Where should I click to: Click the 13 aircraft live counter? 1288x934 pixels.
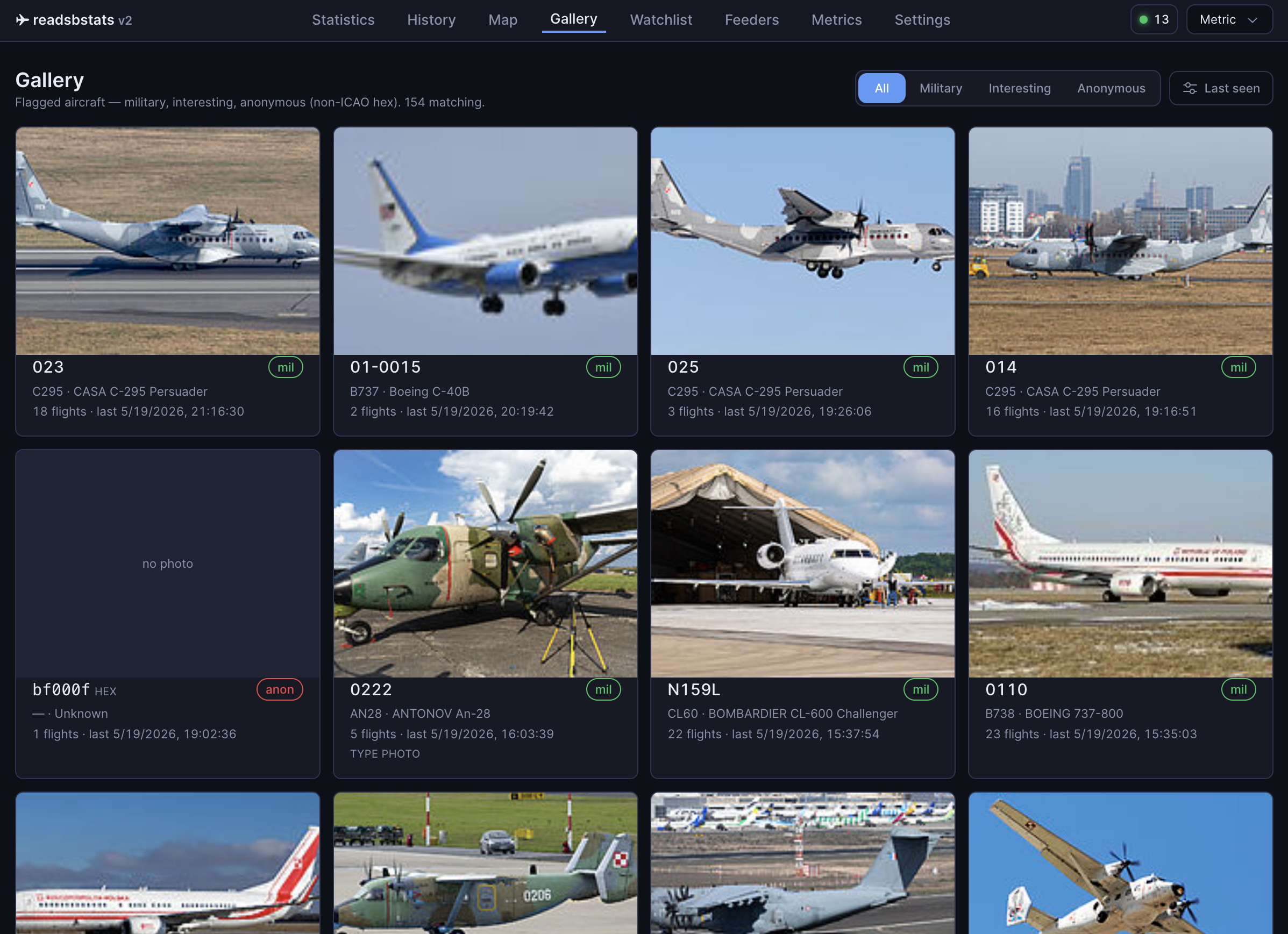1154,20
